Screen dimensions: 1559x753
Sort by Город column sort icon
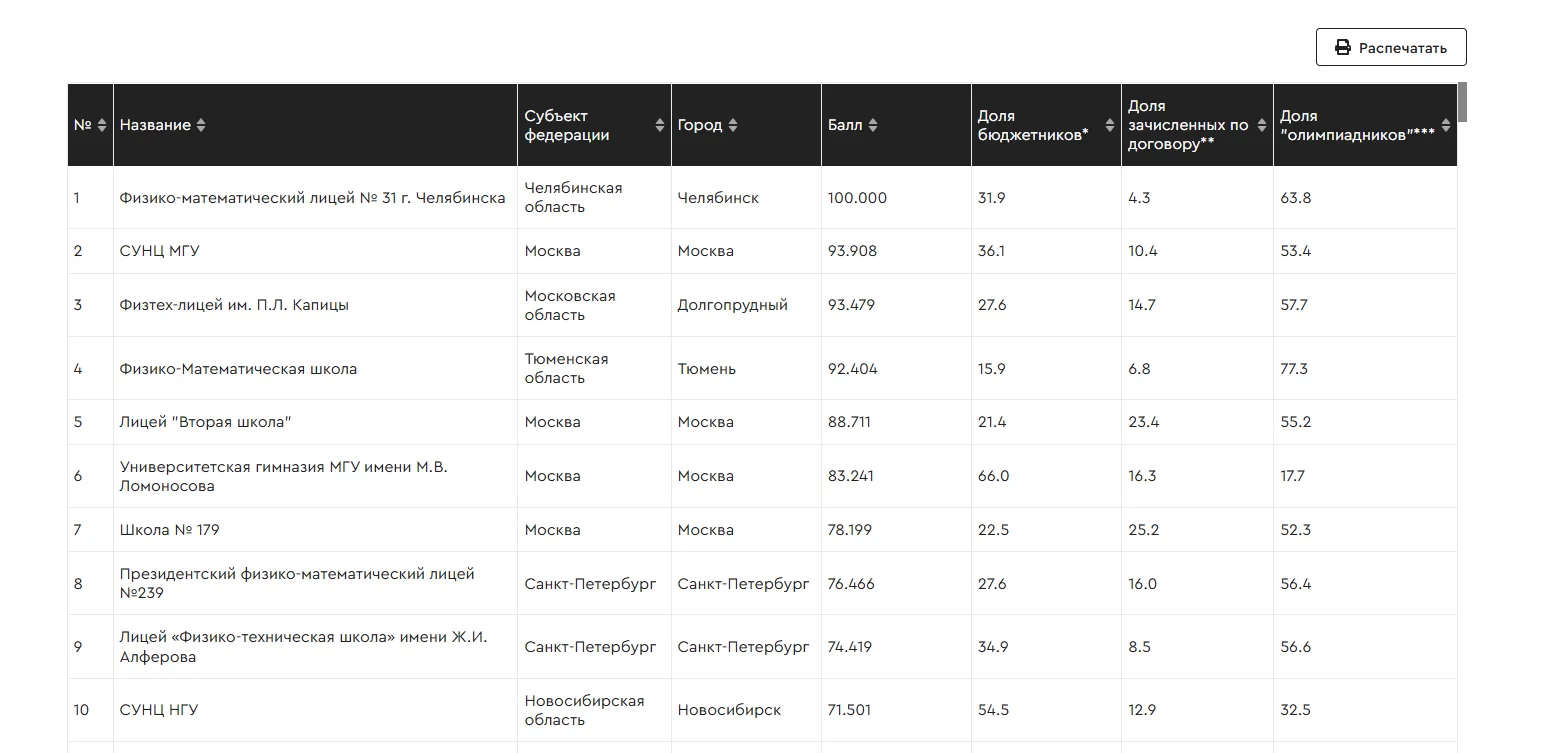click(x=733, y=125)
